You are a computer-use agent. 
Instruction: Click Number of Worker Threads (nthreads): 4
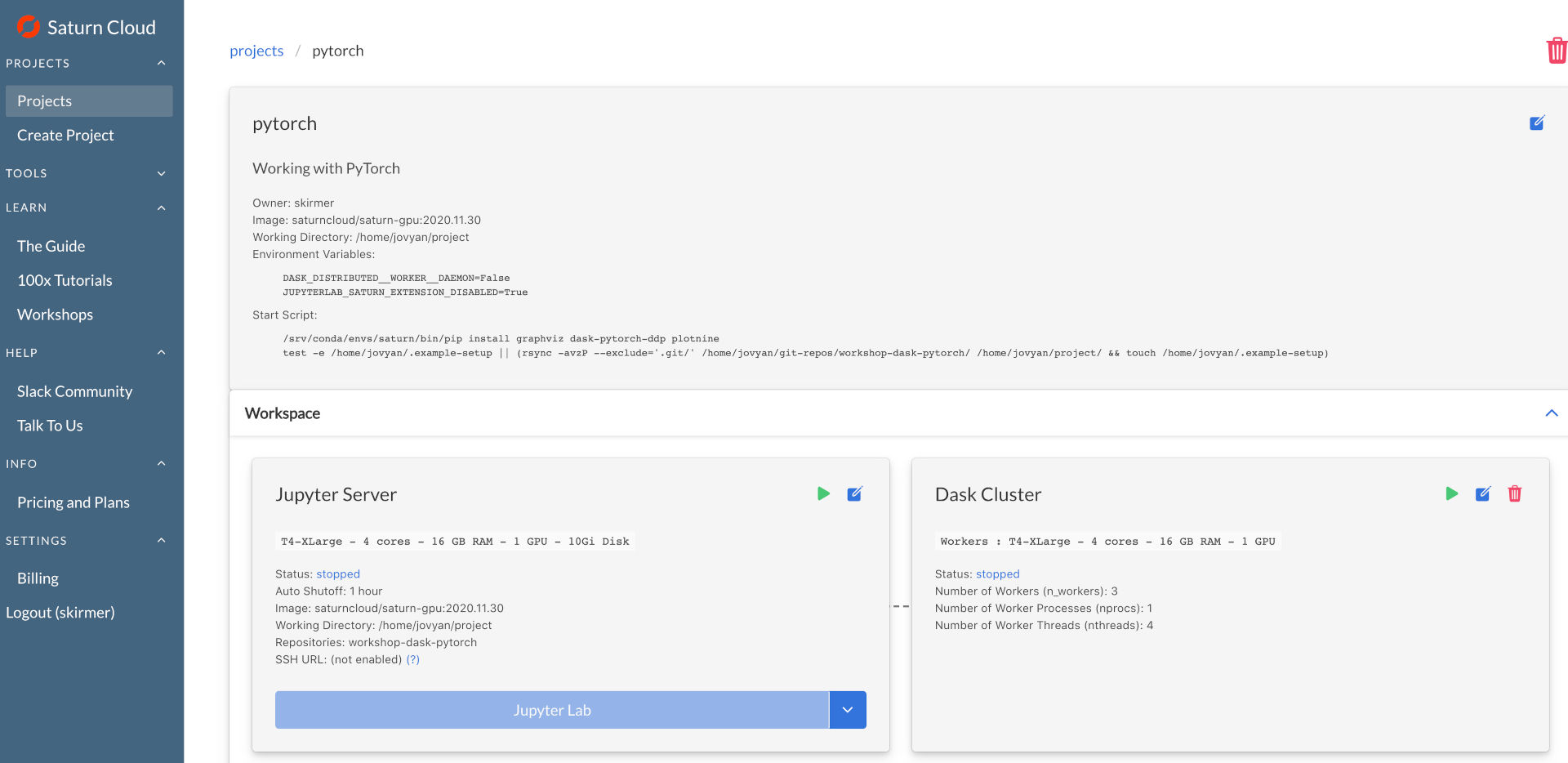tap(1044, 626)
